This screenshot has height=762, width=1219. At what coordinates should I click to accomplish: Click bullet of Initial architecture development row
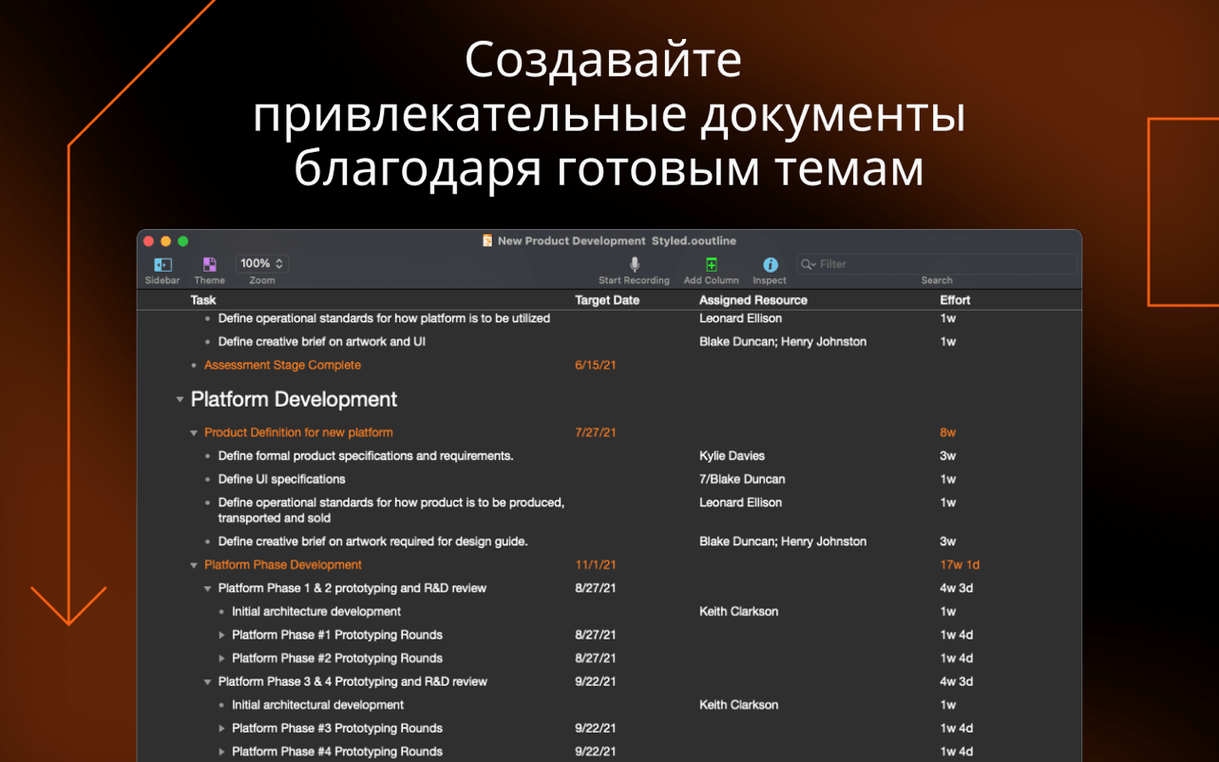point(222,612)
